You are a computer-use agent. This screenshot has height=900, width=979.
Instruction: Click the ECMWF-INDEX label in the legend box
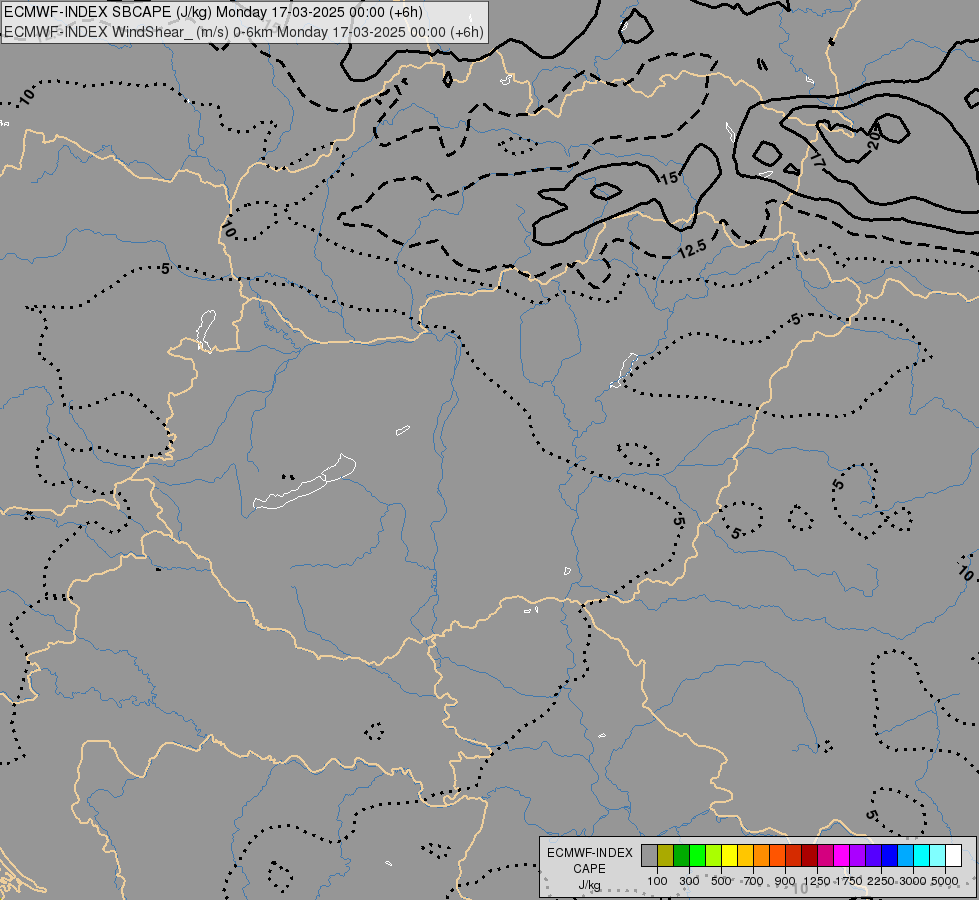589,853
